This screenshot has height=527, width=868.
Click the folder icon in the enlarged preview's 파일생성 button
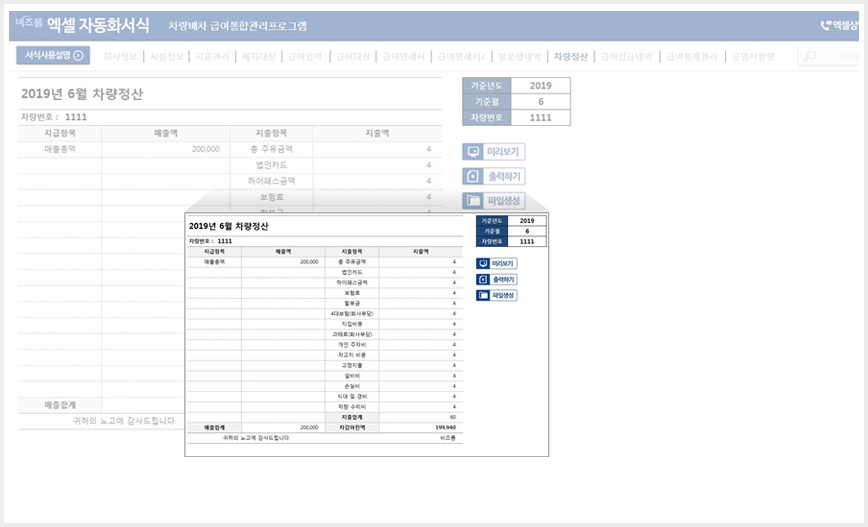point(483,295)
